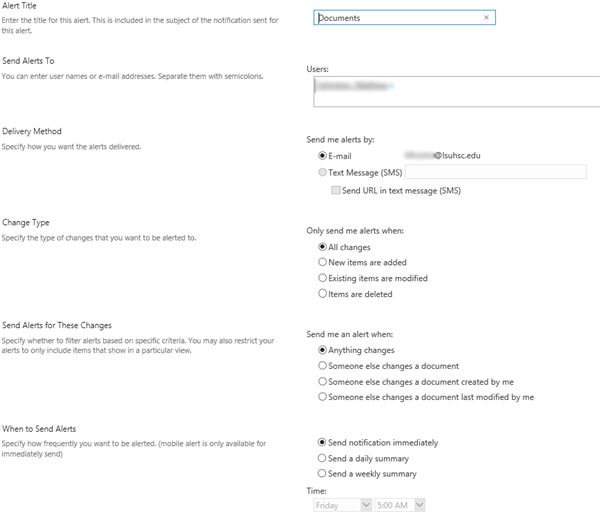Pick changes to document created by me

[x=322, y=381]
